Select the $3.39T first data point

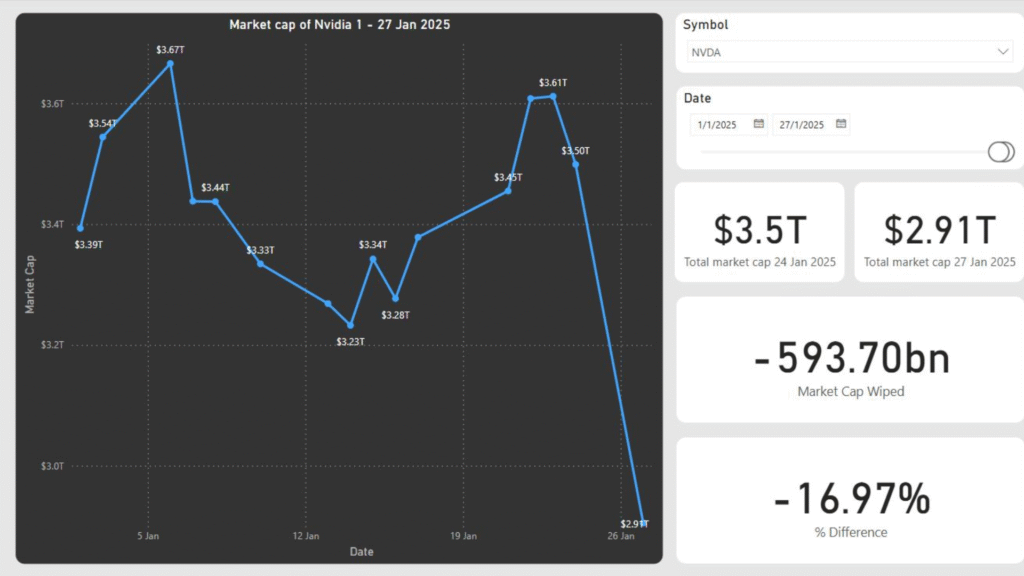pyautogui.click(x=80, y=229)
